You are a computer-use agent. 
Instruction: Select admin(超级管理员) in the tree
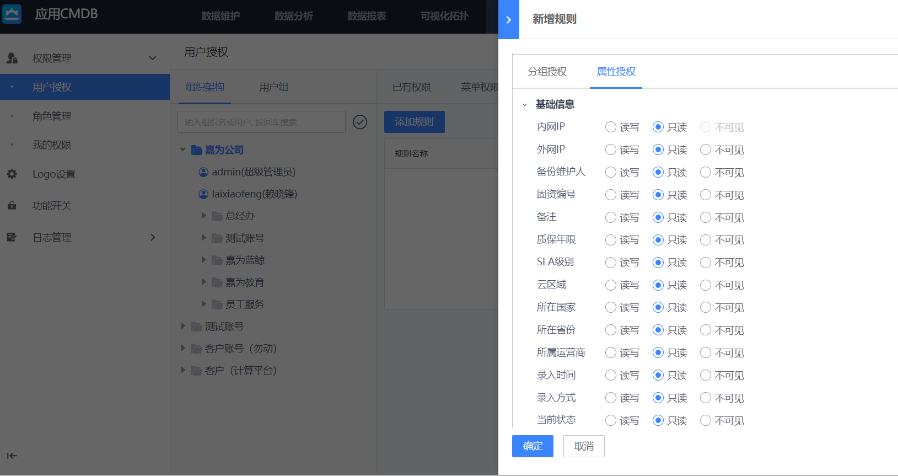tap(253, 172)
